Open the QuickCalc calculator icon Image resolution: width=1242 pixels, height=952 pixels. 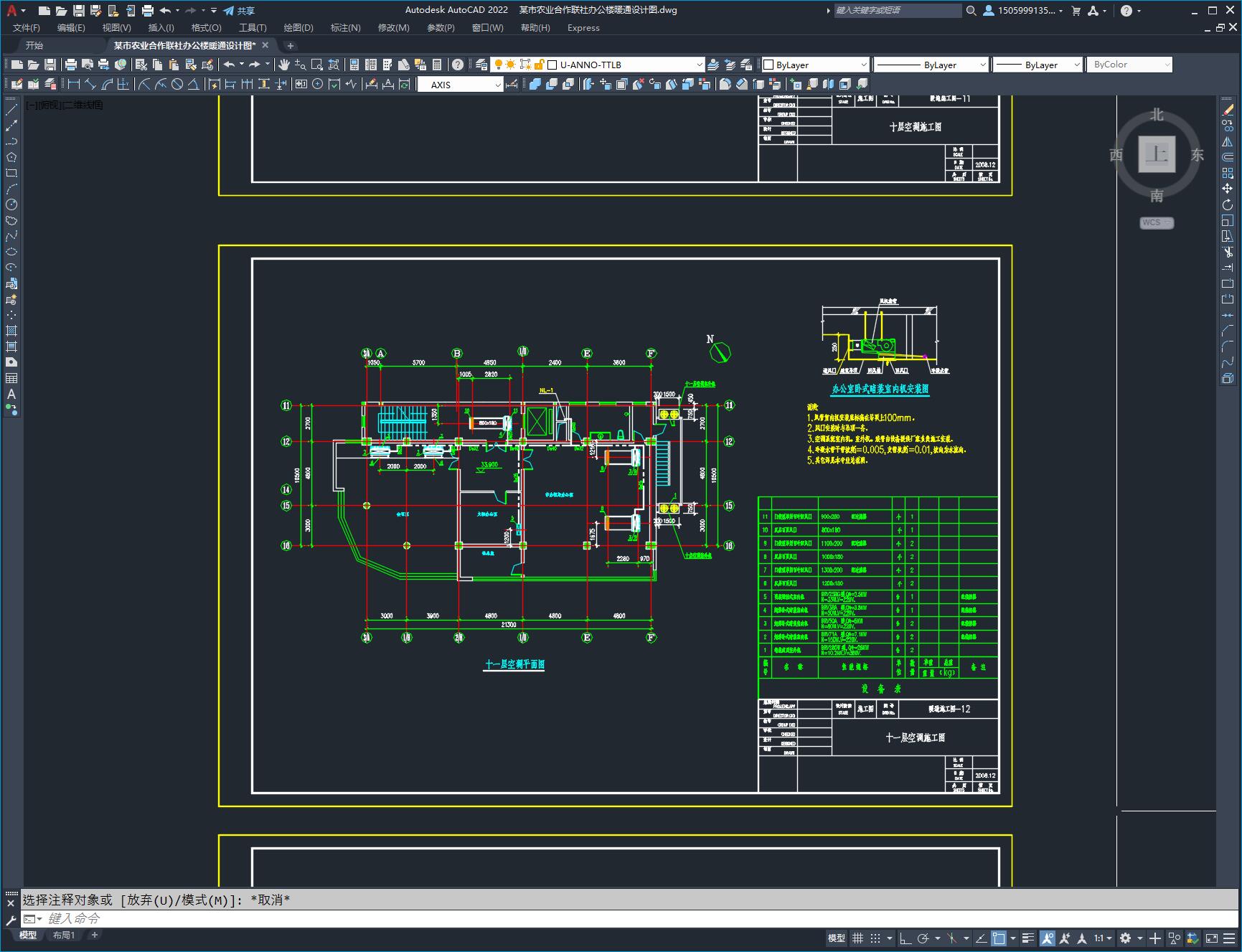pyautogui.click(x=437, y=65)
